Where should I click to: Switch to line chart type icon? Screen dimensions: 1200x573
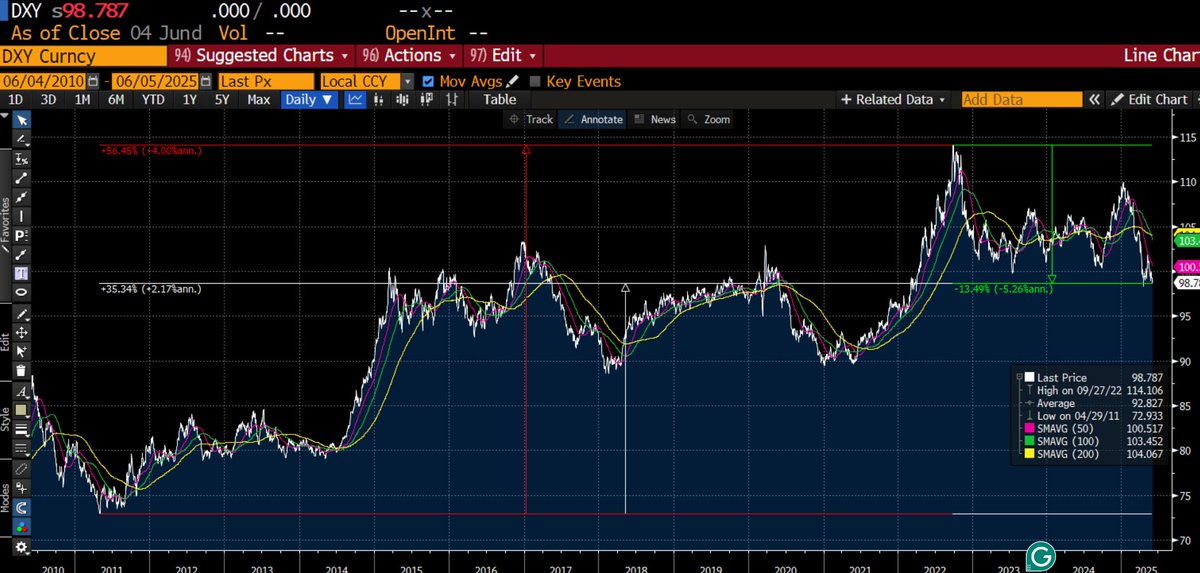(x=355, y=99)
